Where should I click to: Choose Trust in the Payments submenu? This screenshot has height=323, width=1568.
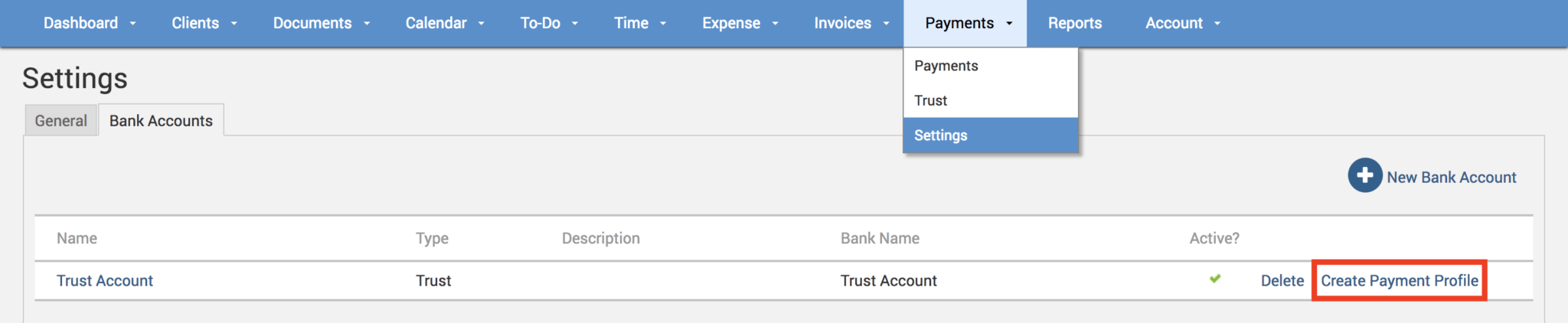pyautogui.click(x=931, y=100)
